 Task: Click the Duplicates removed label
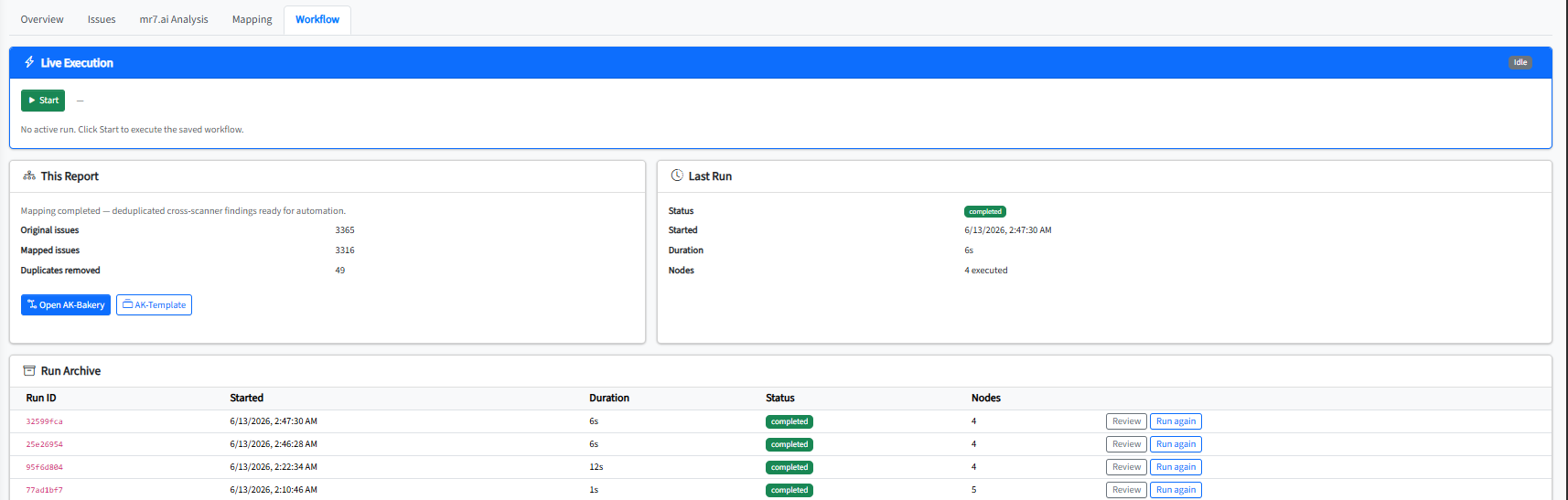click(x=60, y=271)
